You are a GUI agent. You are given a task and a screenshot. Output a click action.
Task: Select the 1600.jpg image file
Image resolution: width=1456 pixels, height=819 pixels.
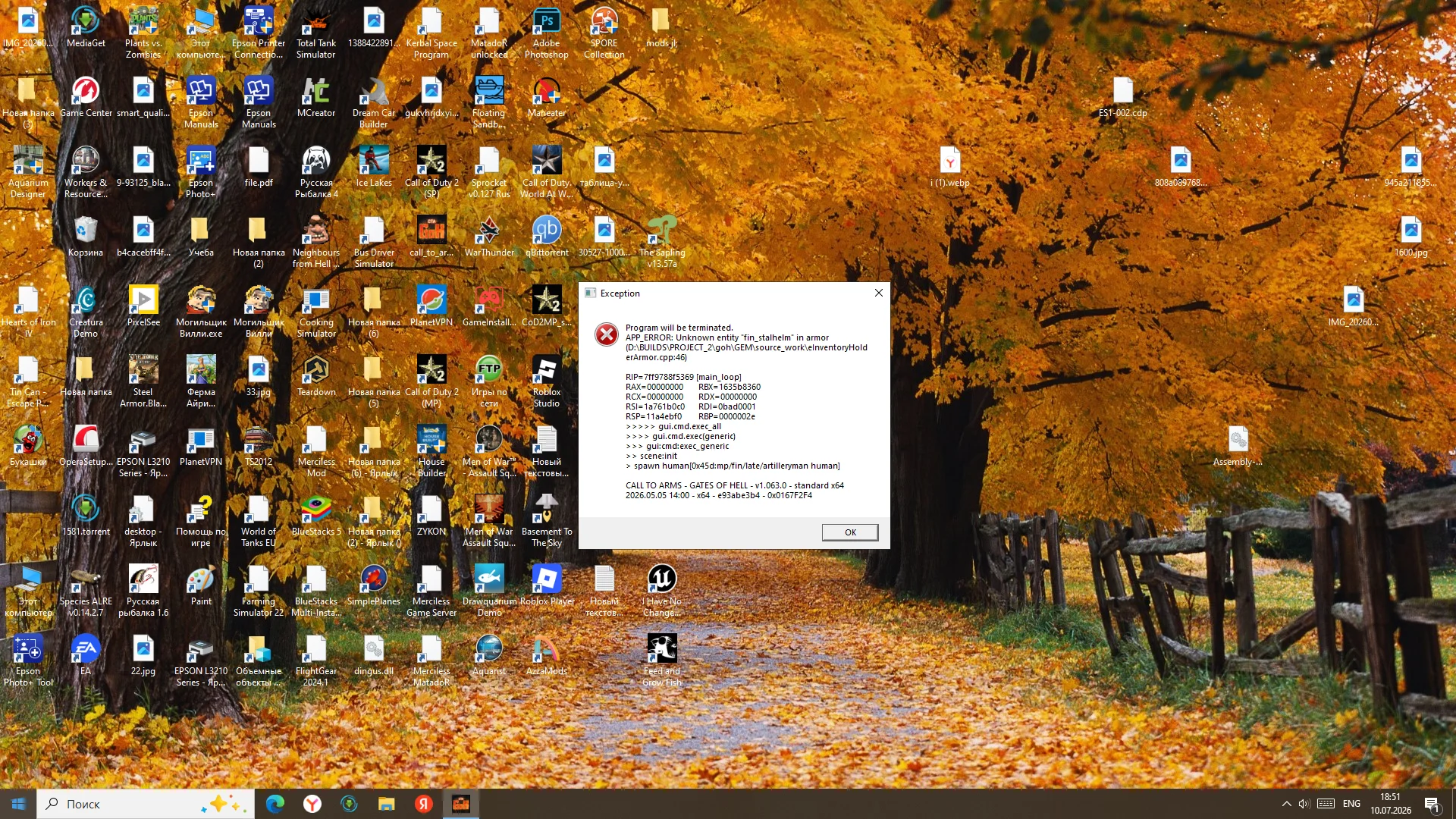click(1411, 237)
